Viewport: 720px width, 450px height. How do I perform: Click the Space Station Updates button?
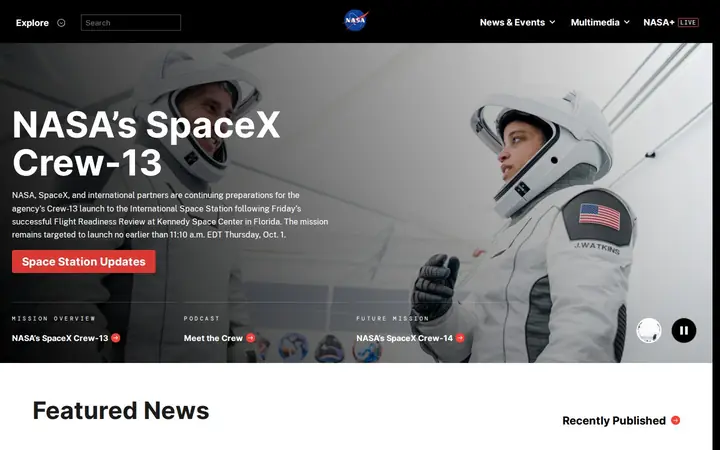coord(84,262)
